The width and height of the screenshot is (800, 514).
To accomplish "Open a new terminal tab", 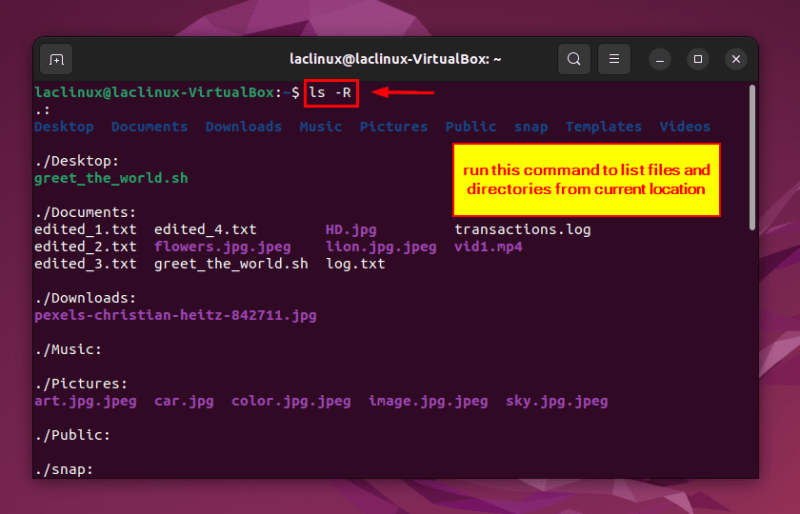I will coord(56,59).
